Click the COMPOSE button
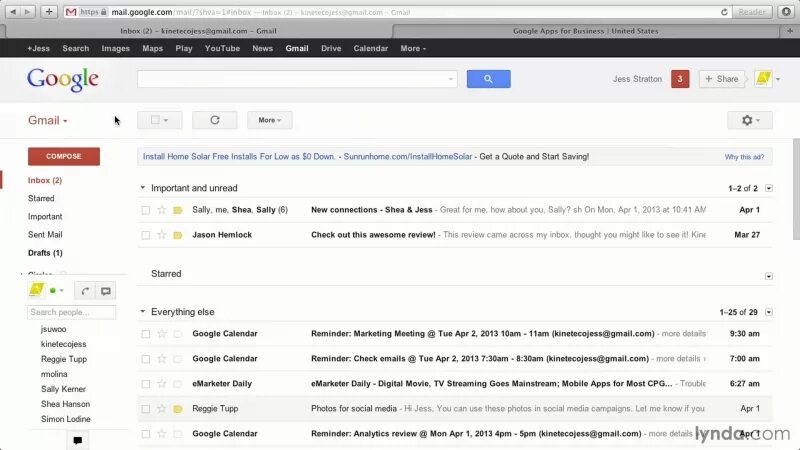Screen dimensions: 800x450 click(x=64, y=156)
